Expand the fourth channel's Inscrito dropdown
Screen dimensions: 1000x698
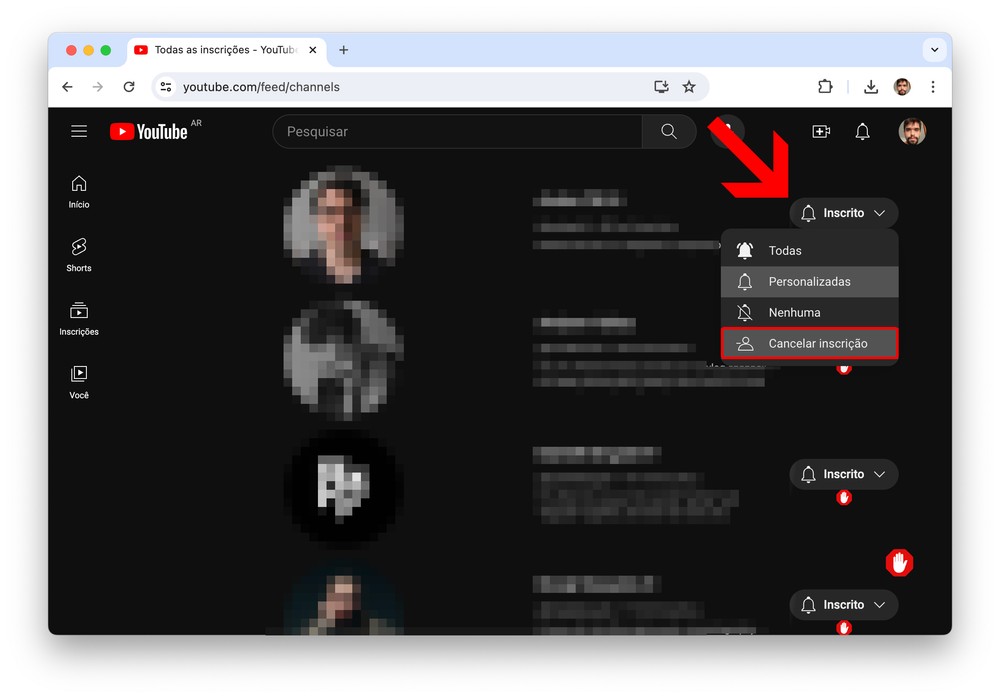click(x=844, y=605)
